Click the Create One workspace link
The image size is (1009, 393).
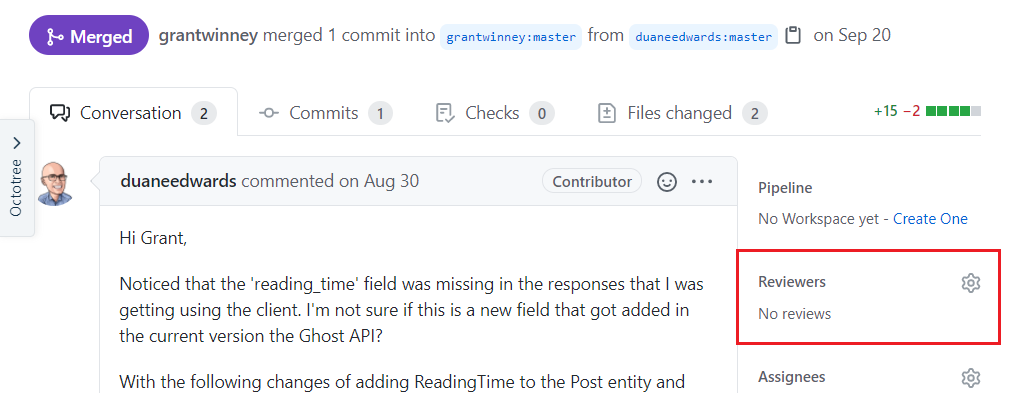pos(930,219)
